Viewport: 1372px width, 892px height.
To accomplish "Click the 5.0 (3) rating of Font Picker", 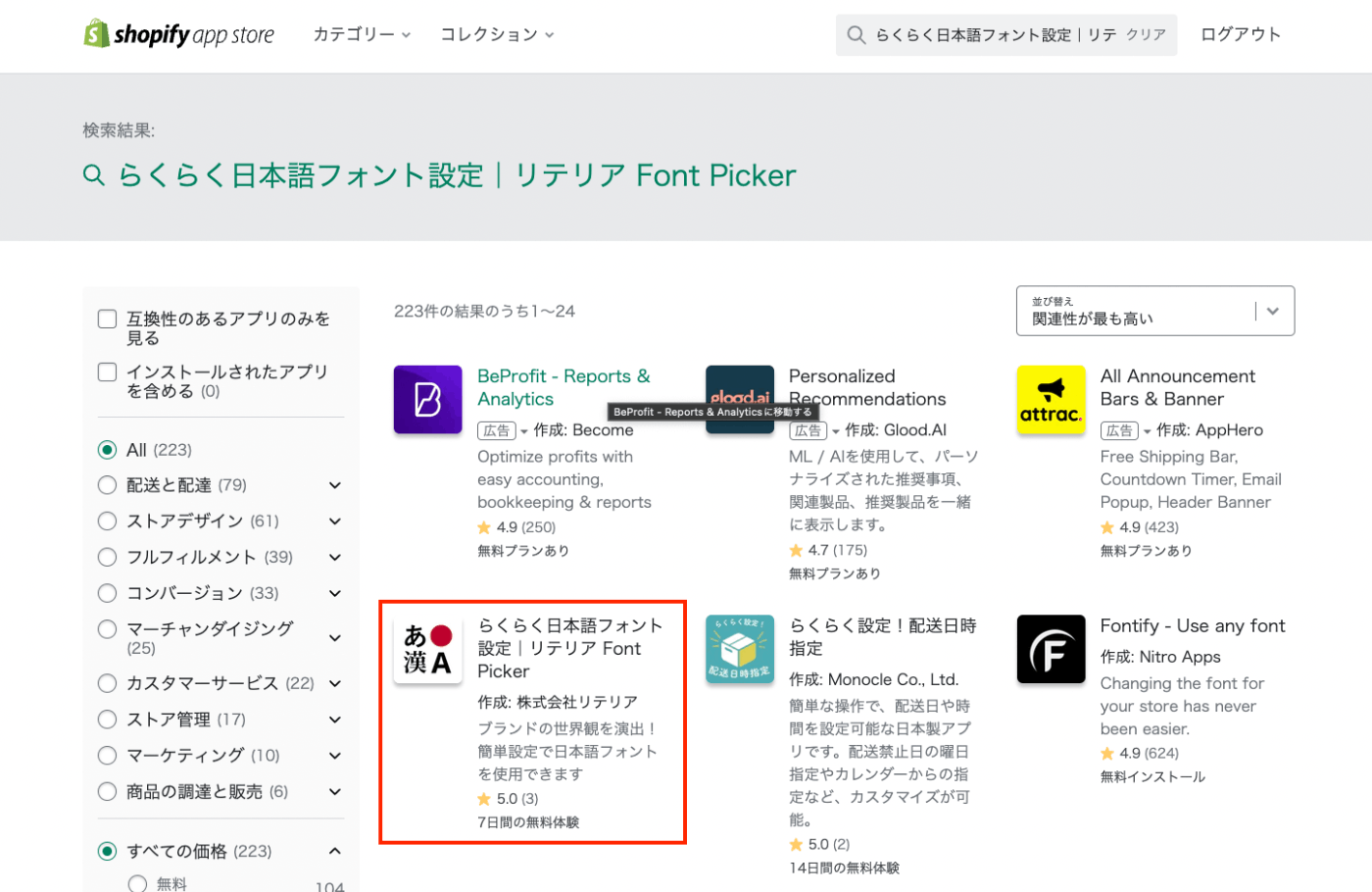I will click(x=508, y=799).
